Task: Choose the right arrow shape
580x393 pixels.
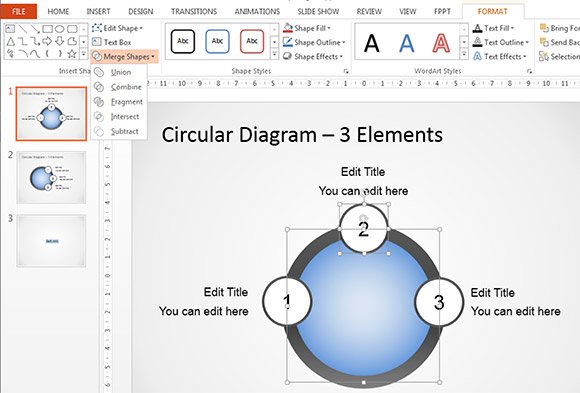Action: point(47,41)
